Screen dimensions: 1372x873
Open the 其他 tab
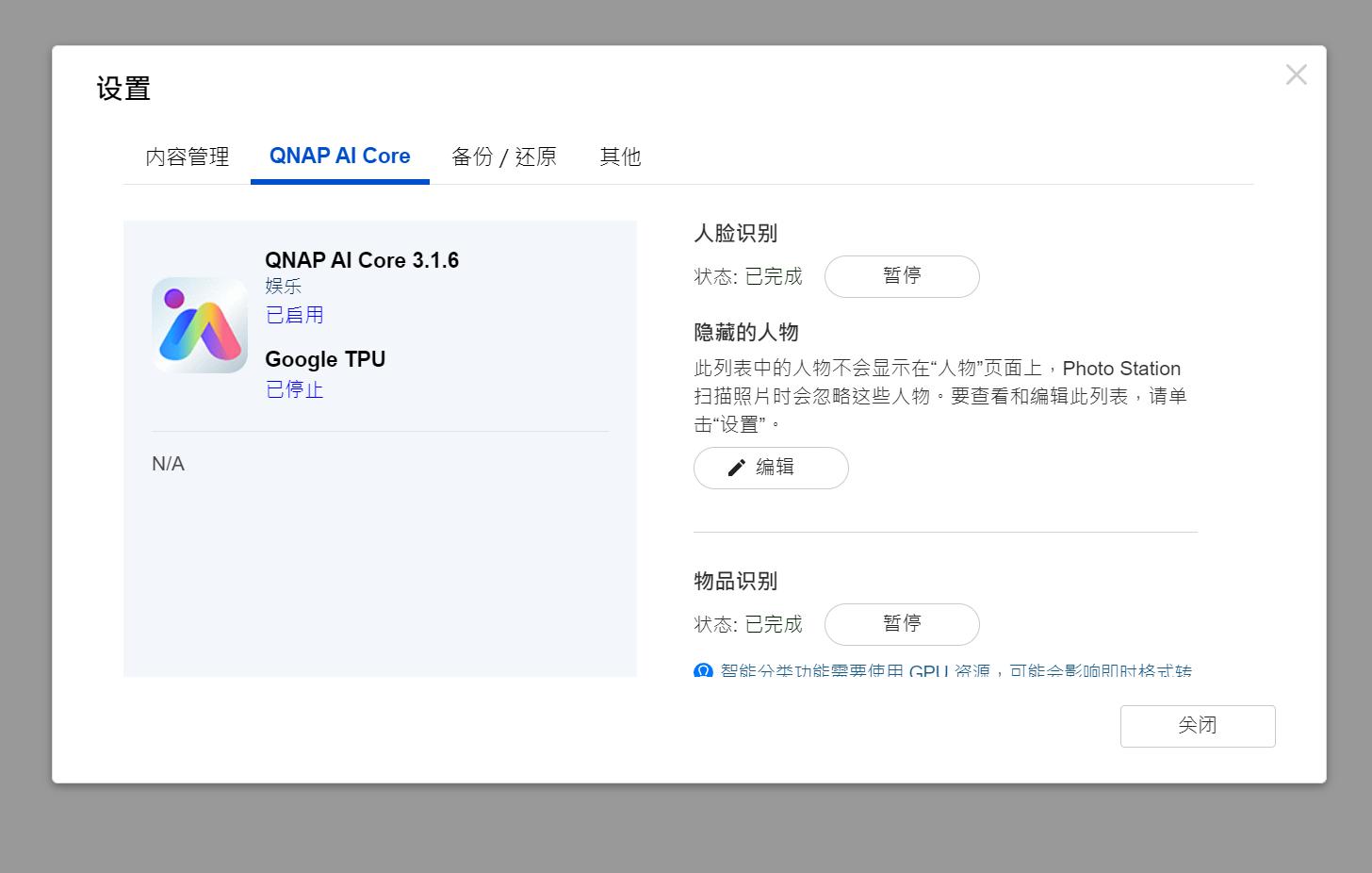(x=620, y=156)
